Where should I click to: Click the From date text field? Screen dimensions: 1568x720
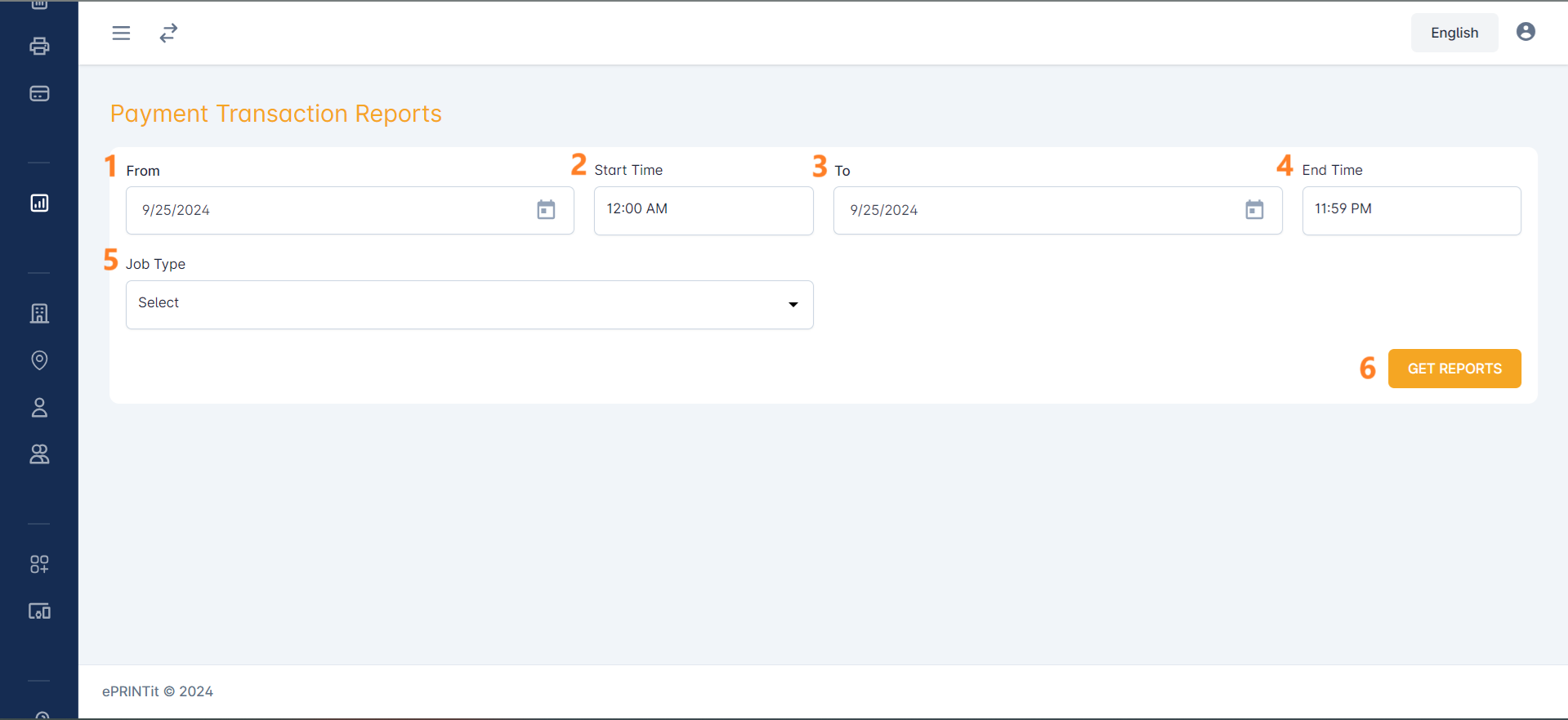click(327, 210)
